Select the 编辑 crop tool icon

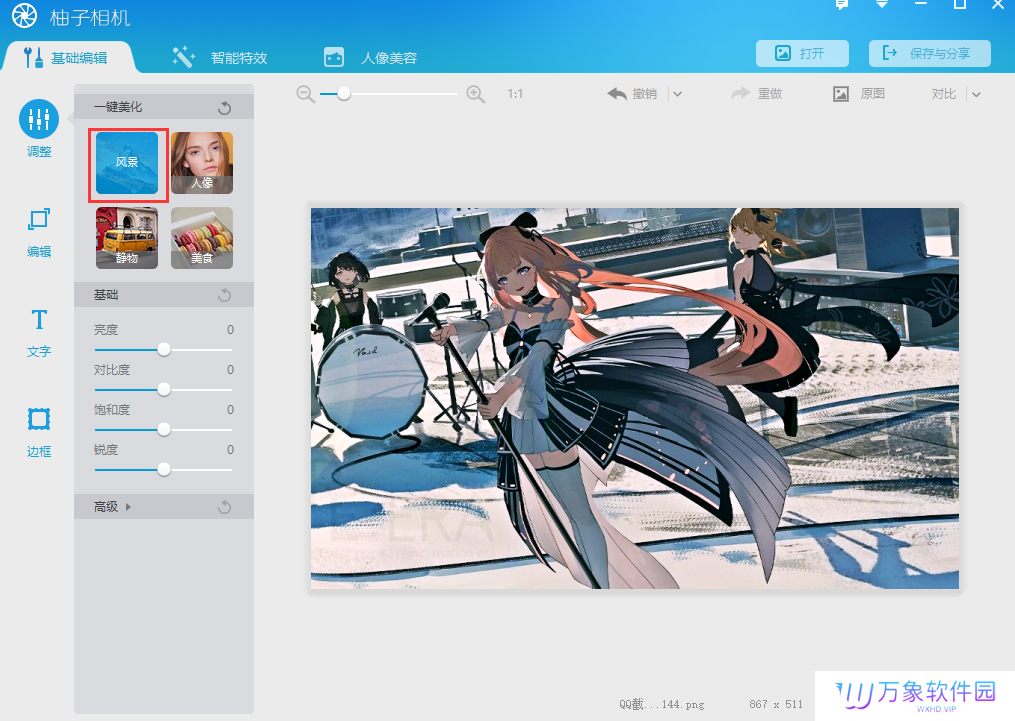pyautogui.click(x=39, y=220)
